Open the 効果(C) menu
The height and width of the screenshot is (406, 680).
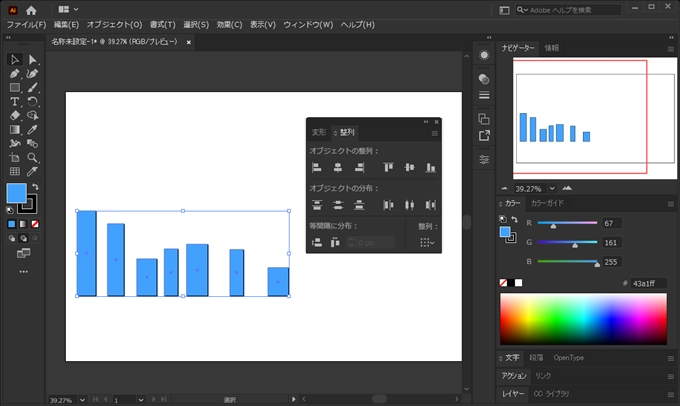point(229,25)
